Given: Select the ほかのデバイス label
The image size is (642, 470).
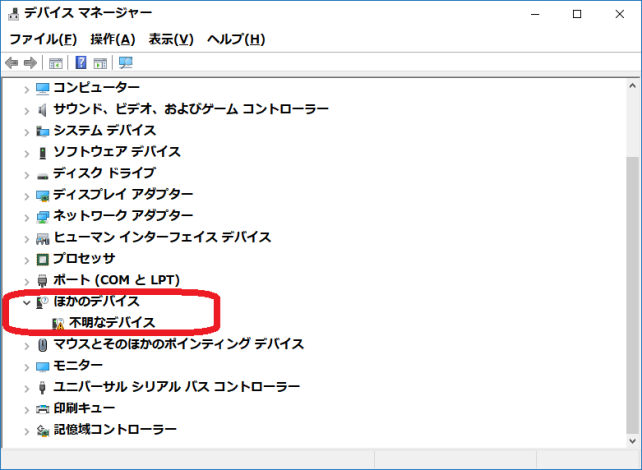Looking at the screenshot, I should pos(97,301).
